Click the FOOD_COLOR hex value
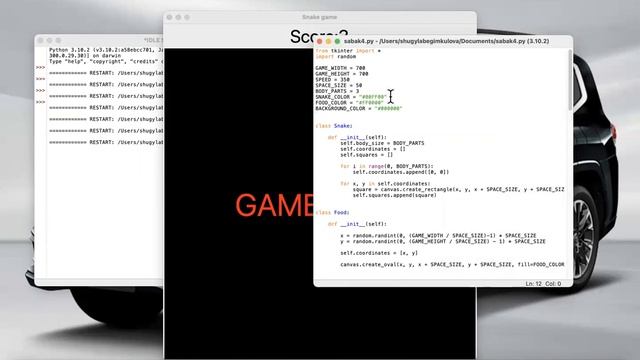 click(370, 103)
